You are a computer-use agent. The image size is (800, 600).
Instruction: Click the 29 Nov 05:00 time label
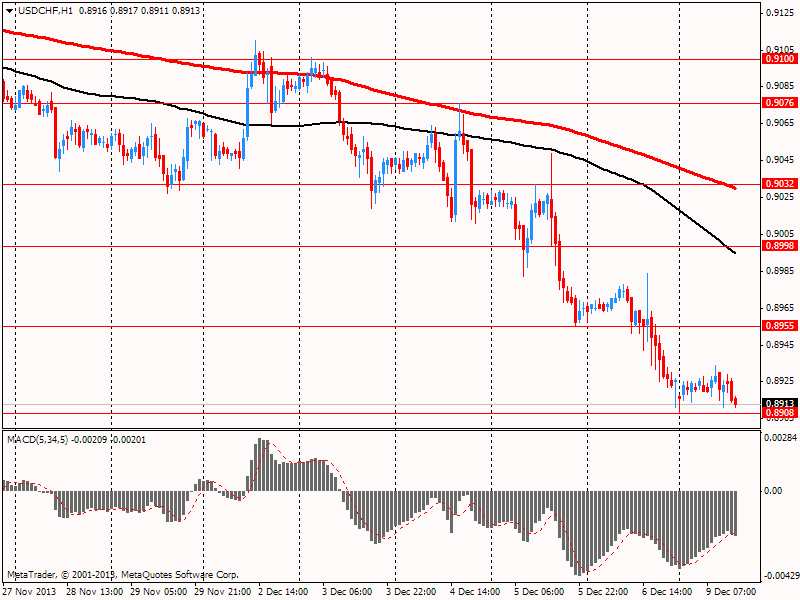coord(158,592)
